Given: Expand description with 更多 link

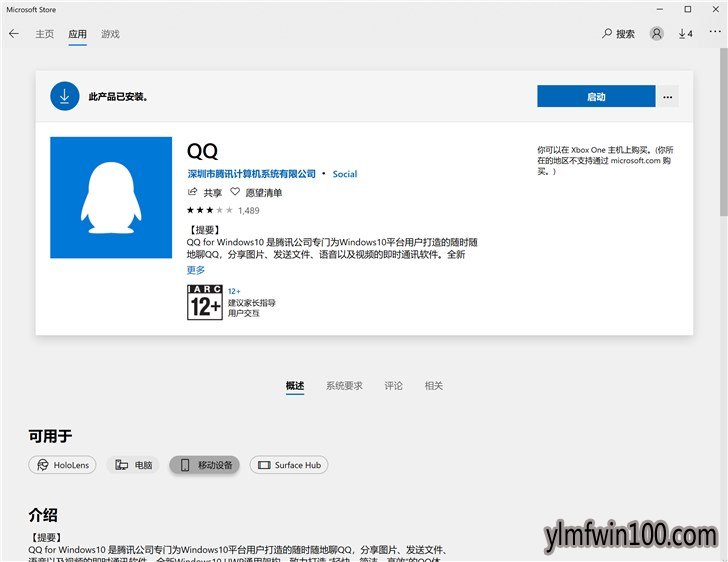Looking at the screenshot, I should pyautogui.click(x=195, y=270).
